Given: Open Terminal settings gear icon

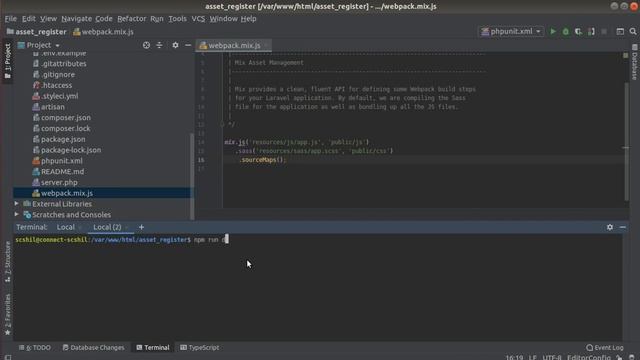Looking at the screenshot, I should tap(610, 227).
